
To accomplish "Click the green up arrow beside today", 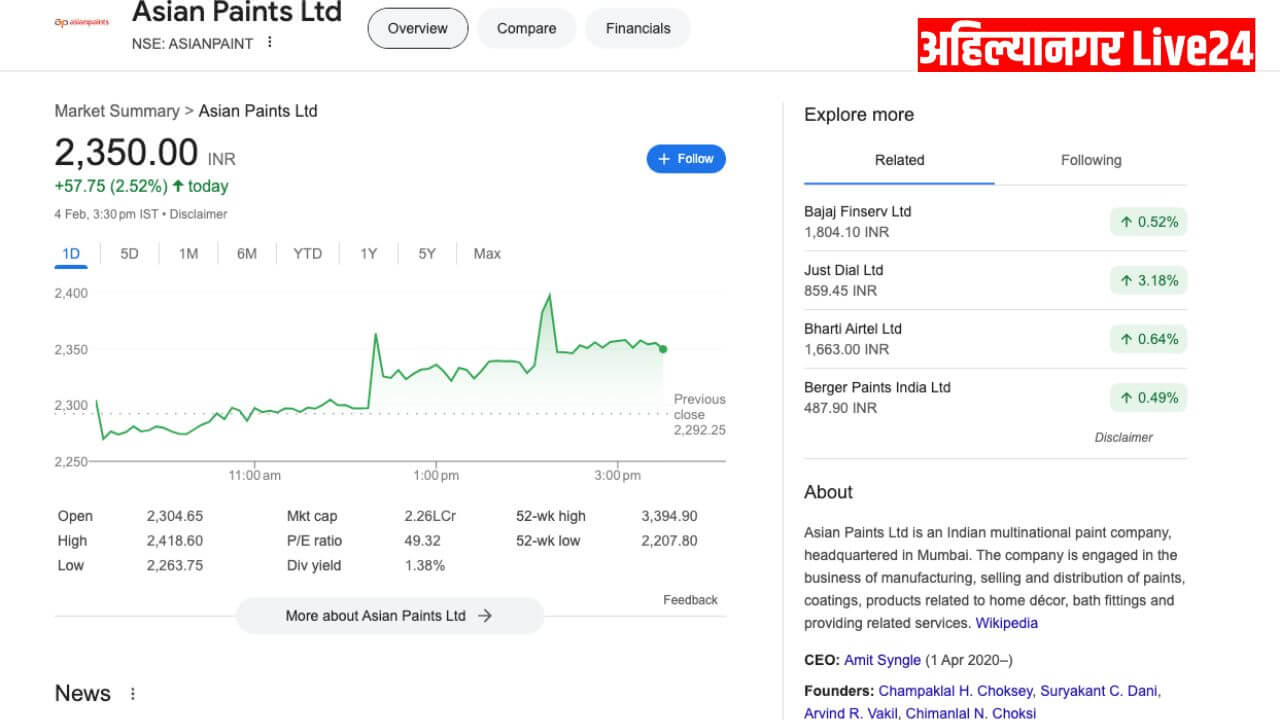I will click(x=178, y=186).
